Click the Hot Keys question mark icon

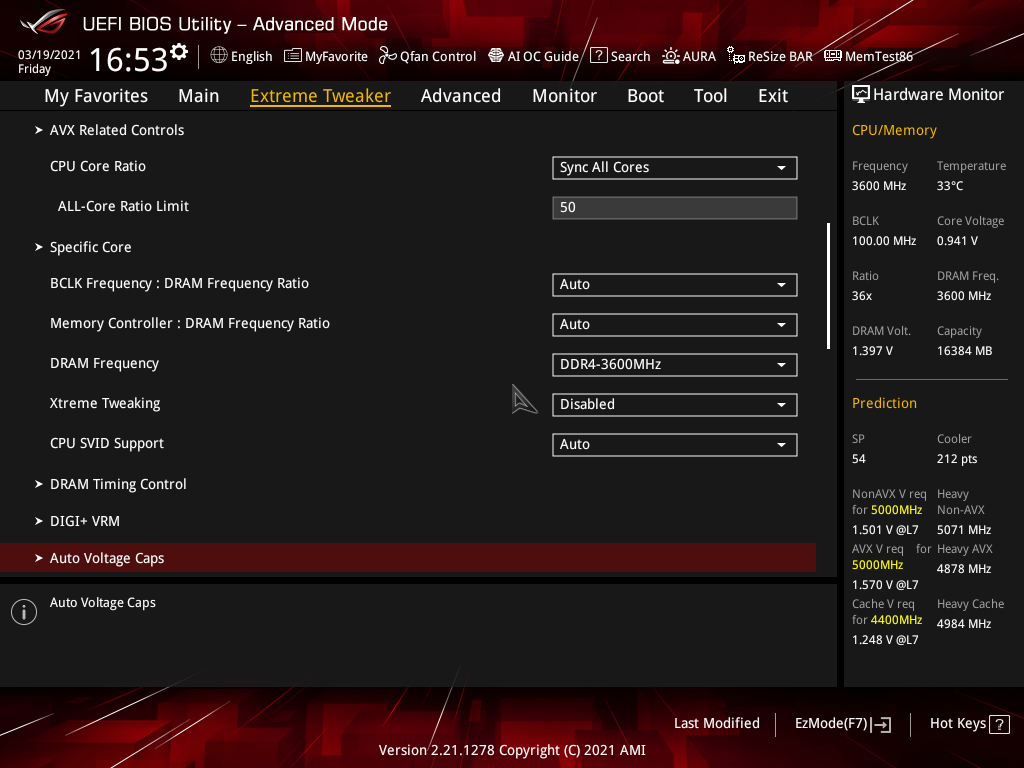(x=999, y=724)
